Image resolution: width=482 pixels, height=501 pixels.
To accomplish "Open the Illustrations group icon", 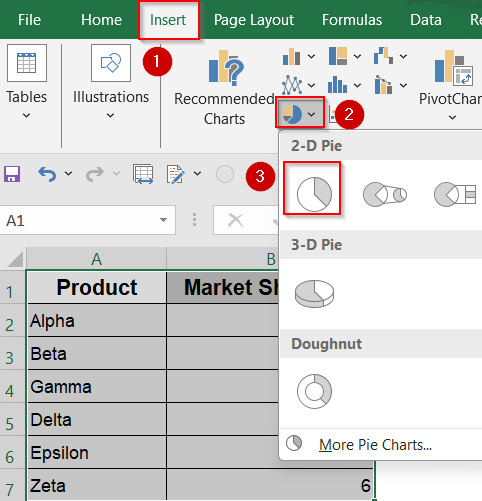I will pos(111,63).
